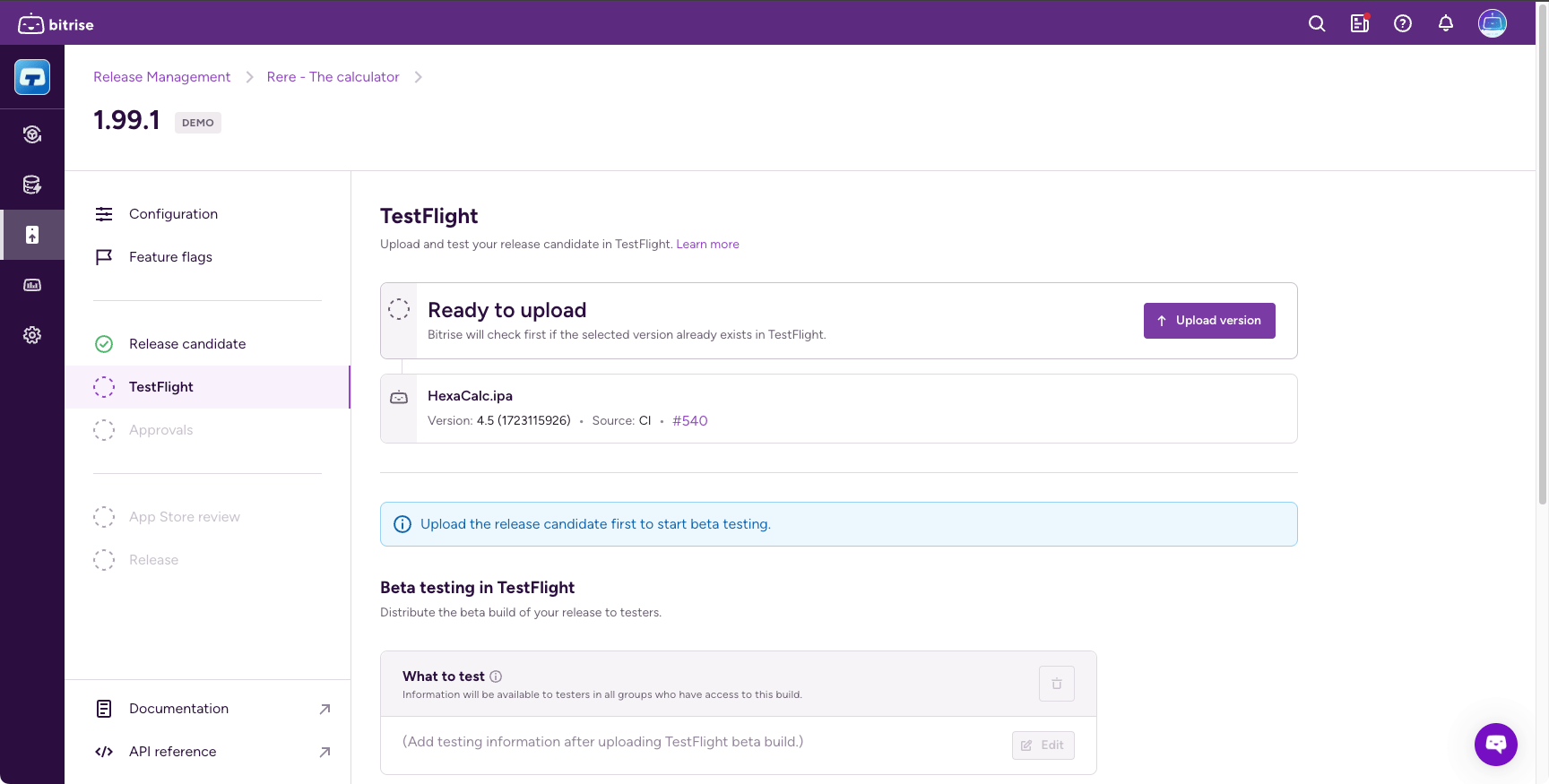Open the settings gear icon in sidebar
The image size is (1549, 784).
(32, 335)
